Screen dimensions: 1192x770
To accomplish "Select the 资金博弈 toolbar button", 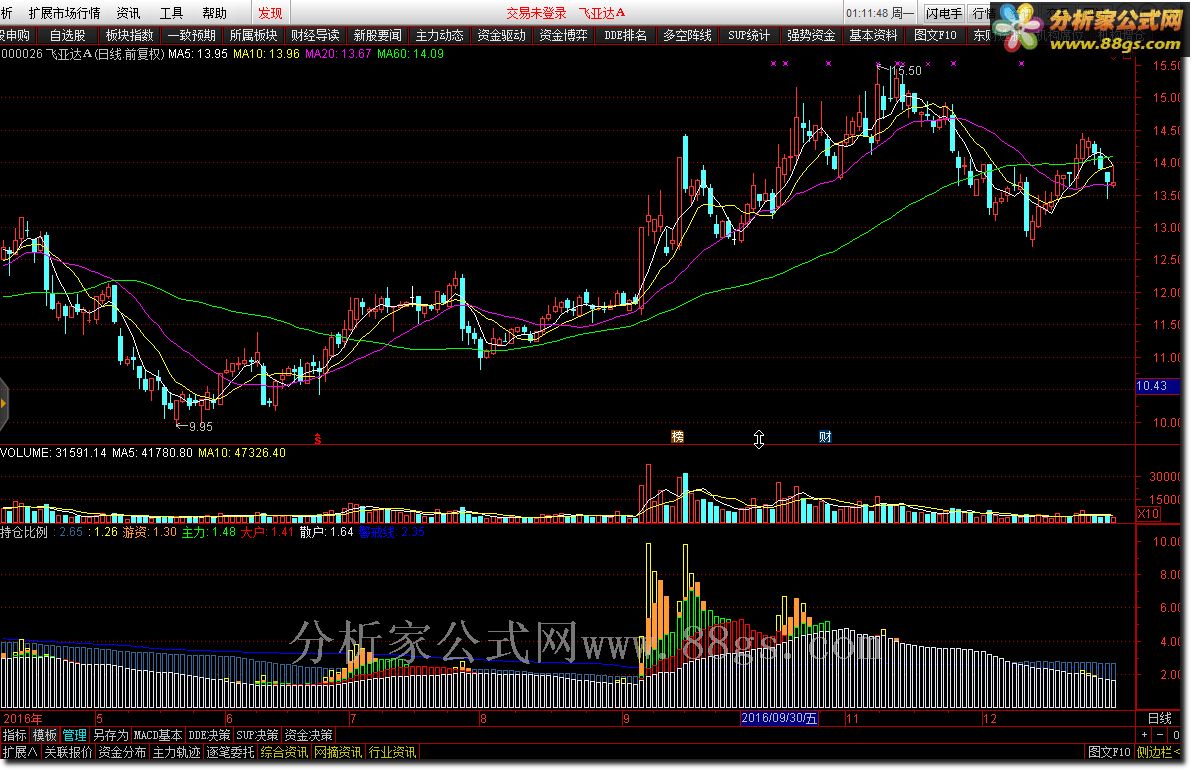I will click(563, 35).
